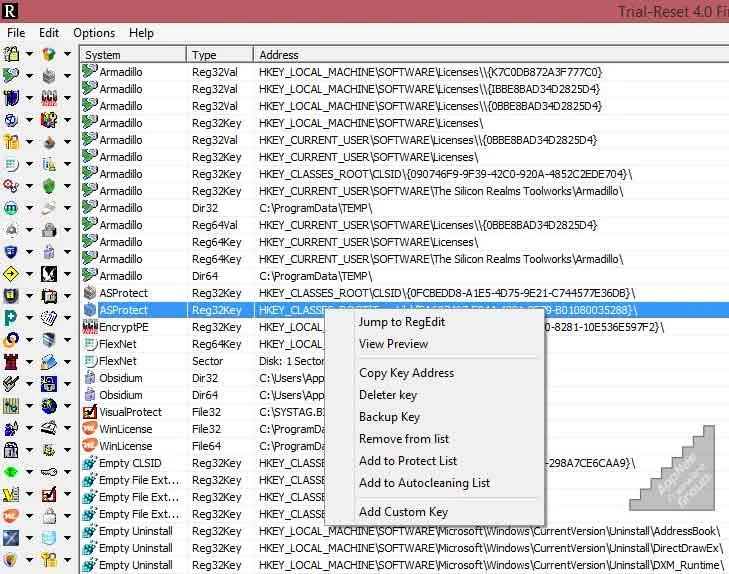Click the CCC EncryptPE icon in the sidebar
The image size is (729, 574).
(x=49, y=98)
